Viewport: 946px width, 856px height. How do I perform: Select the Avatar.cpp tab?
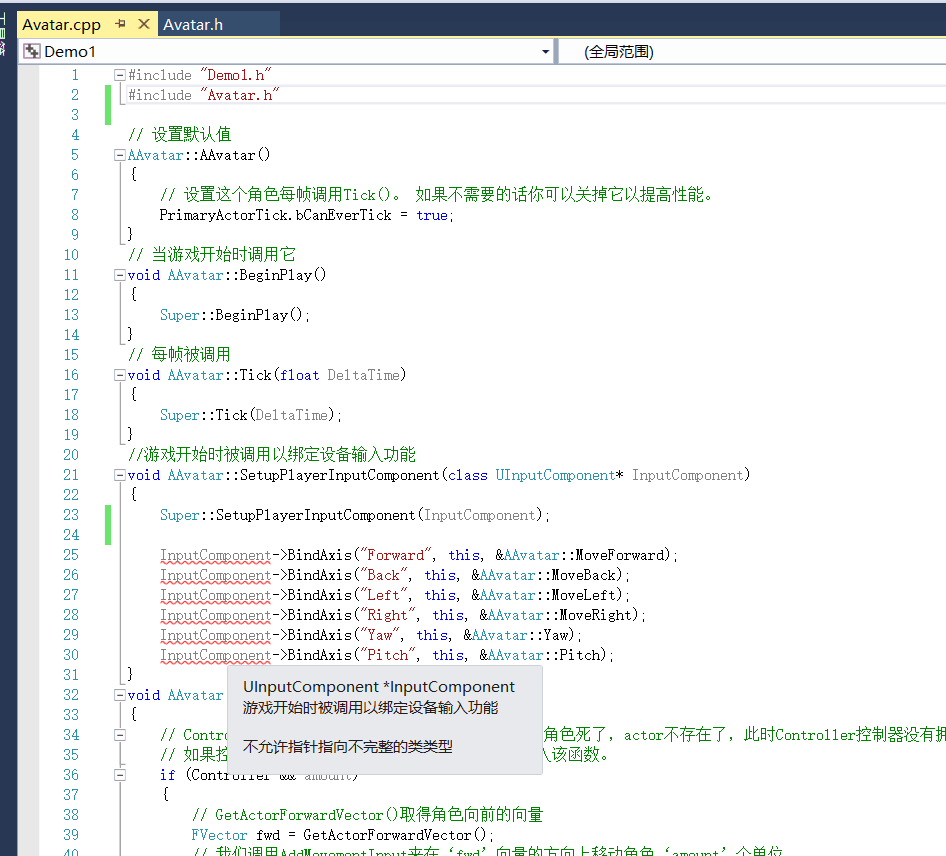point(62,25)
